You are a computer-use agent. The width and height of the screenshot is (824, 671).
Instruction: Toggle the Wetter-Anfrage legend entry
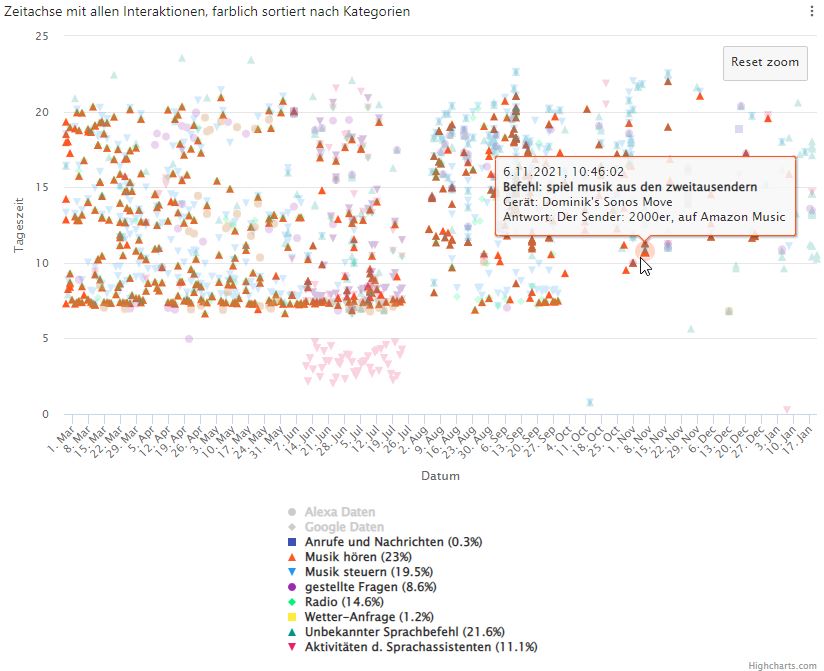coord(369,617)
